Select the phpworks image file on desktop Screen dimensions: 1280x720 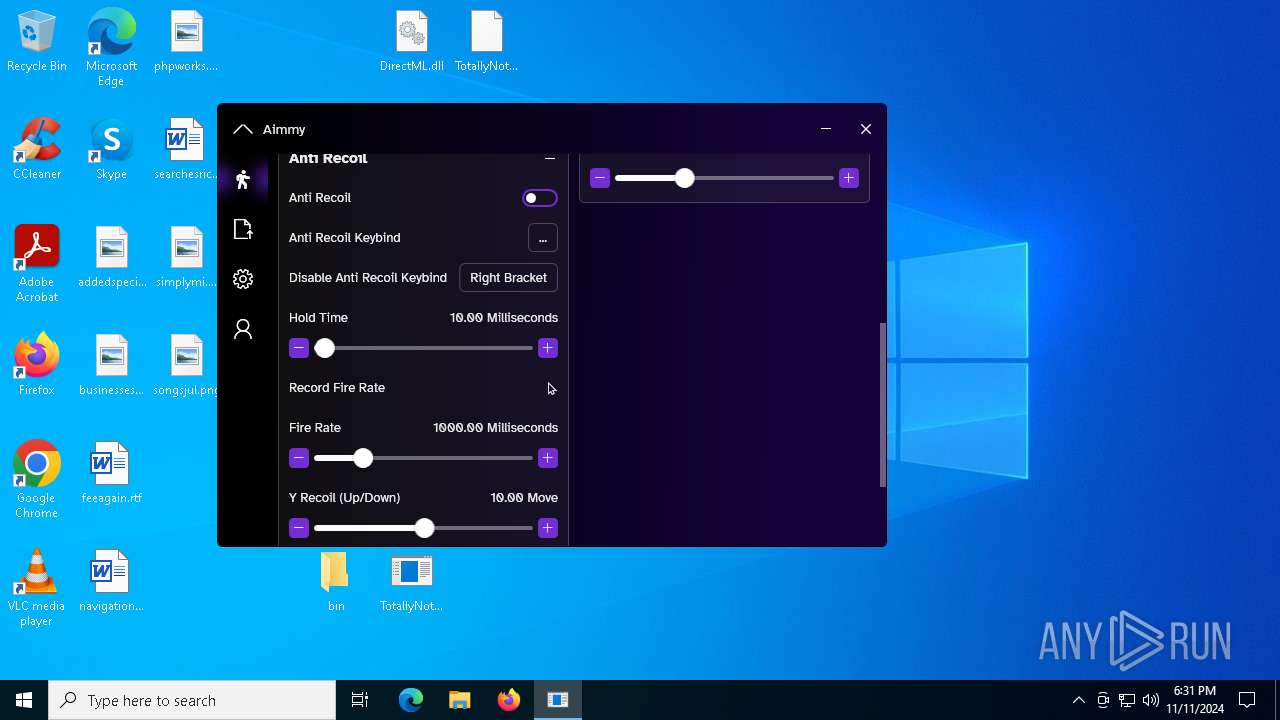186,42
